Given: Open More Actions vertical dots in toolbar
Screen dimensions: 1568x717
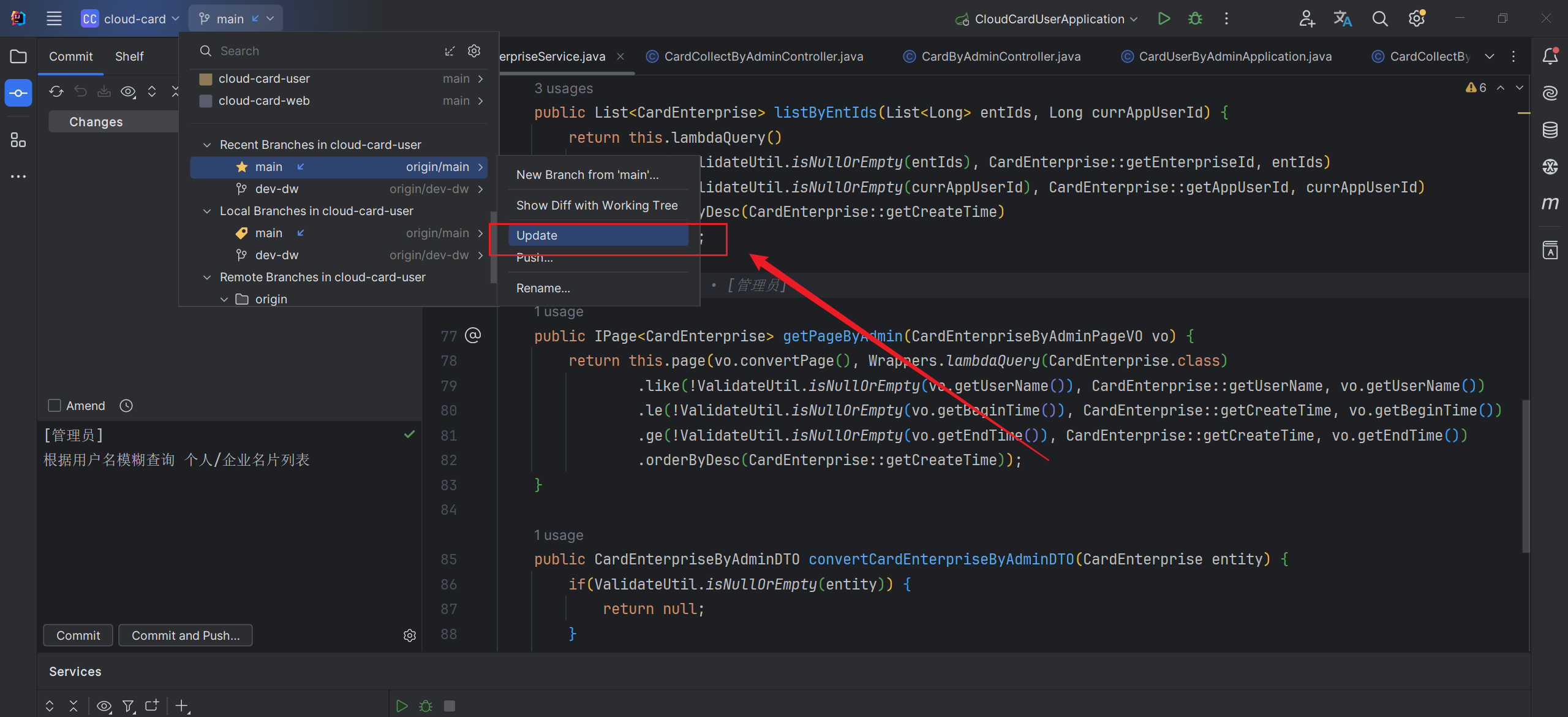Looking at the screenshot, I should tap(1226, 18).
